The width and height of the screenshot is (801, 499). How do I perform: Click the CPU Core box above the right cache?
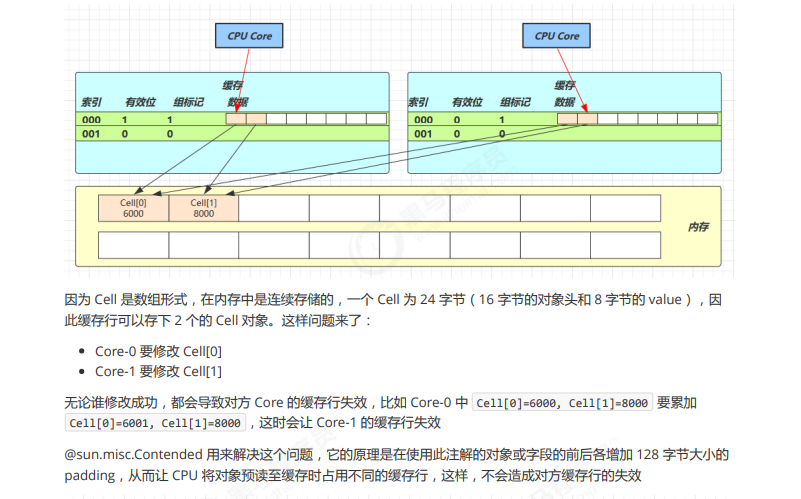[556, 36]
